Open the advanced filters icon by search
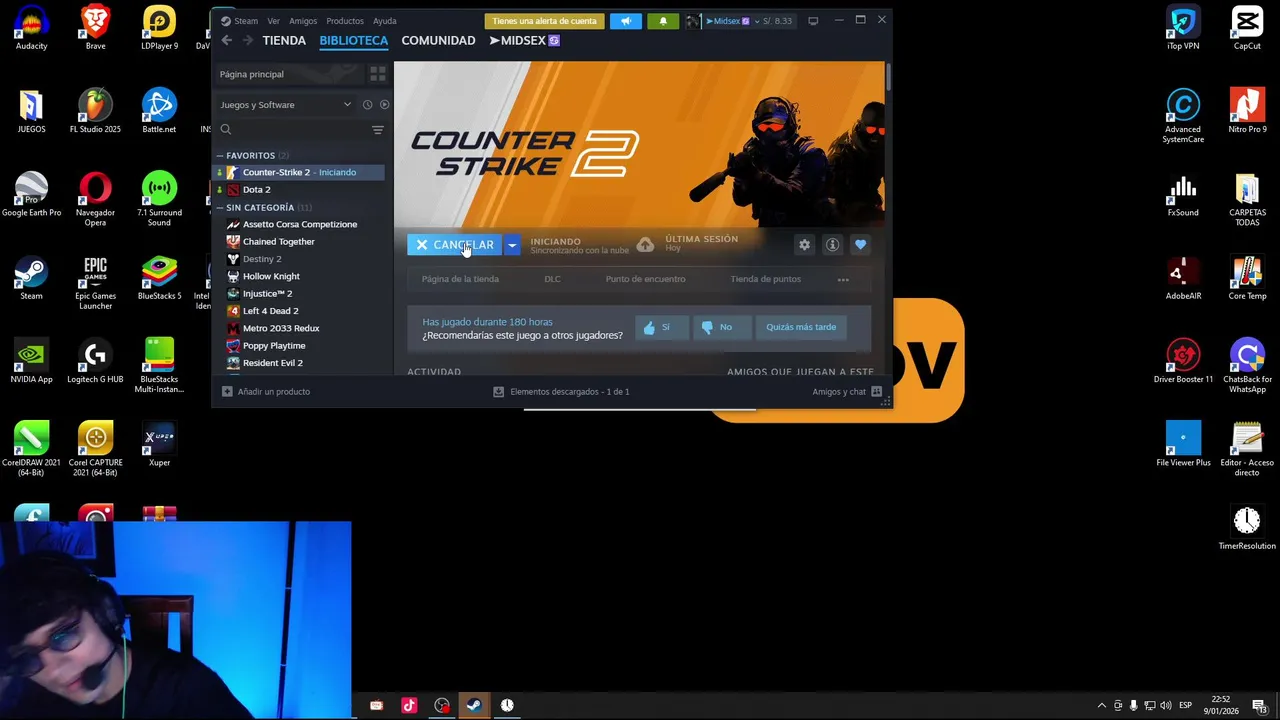 (378, 130)
